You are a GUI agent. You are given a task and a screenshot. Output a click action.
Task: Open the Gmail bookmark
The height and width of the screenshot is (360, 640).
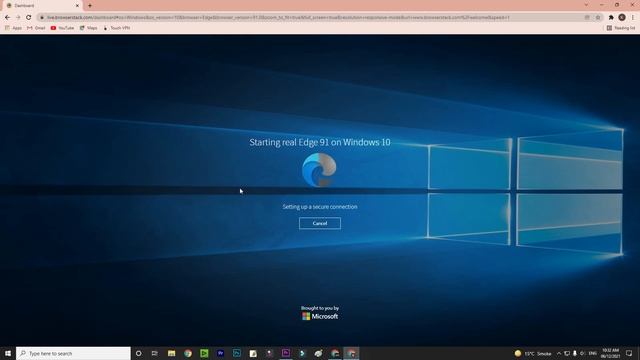click(x=36, y=28)
